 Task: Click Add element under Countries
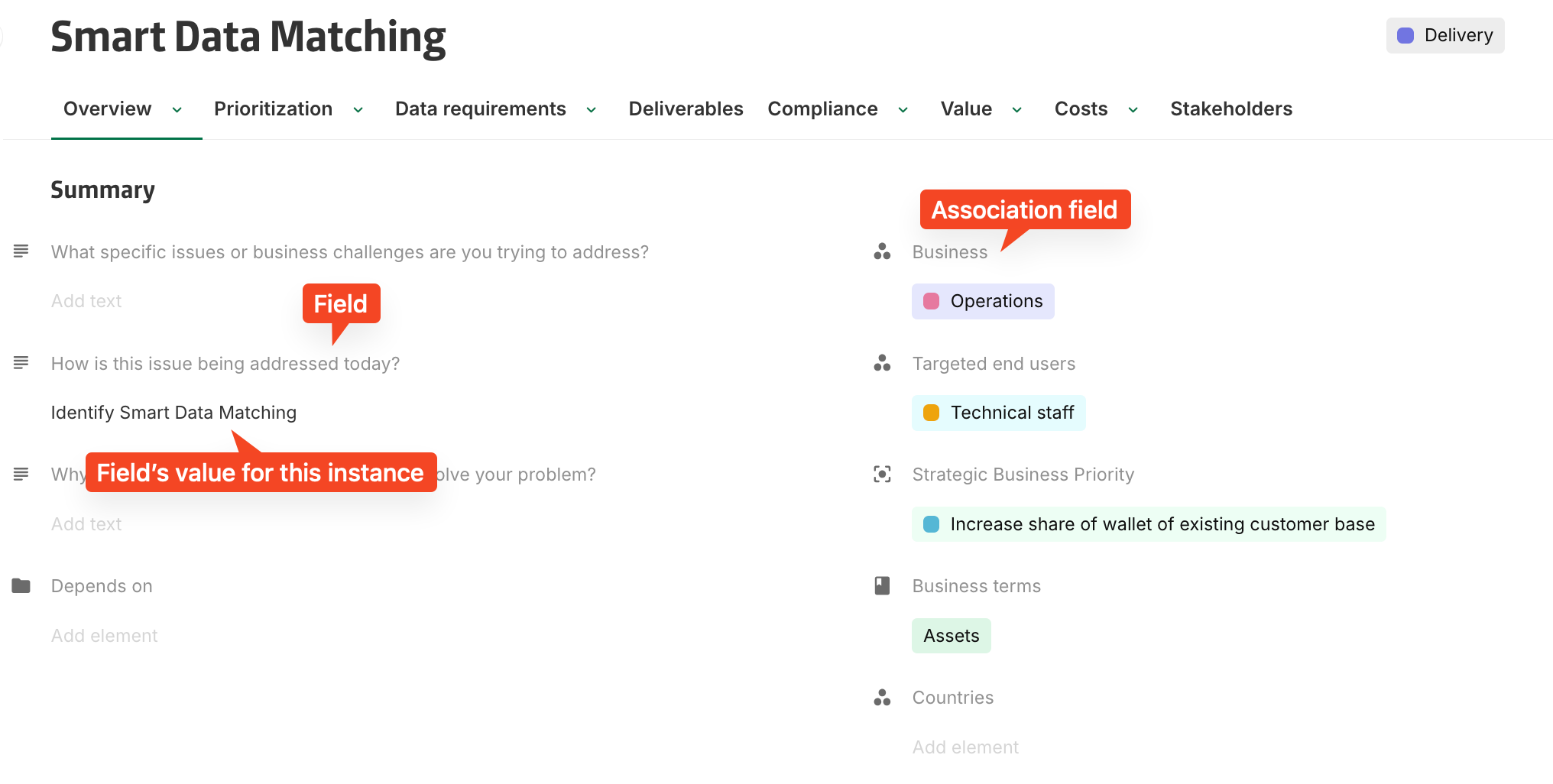coord(965,747)
